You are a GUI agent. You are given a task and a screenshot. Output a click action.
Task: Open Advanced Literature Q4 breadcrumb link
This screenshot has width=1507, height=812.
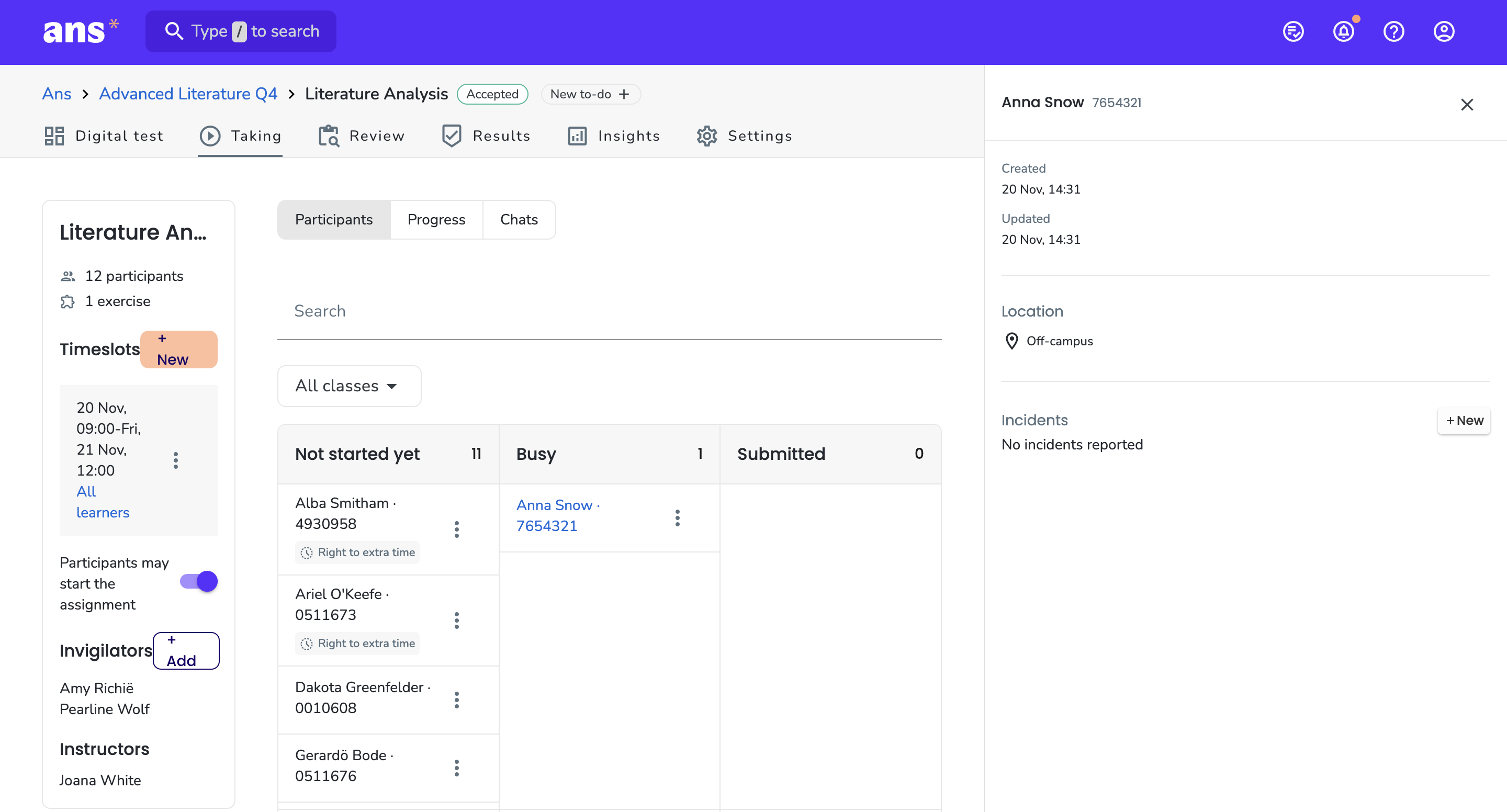pyautogui.click(x=188, y=94)
